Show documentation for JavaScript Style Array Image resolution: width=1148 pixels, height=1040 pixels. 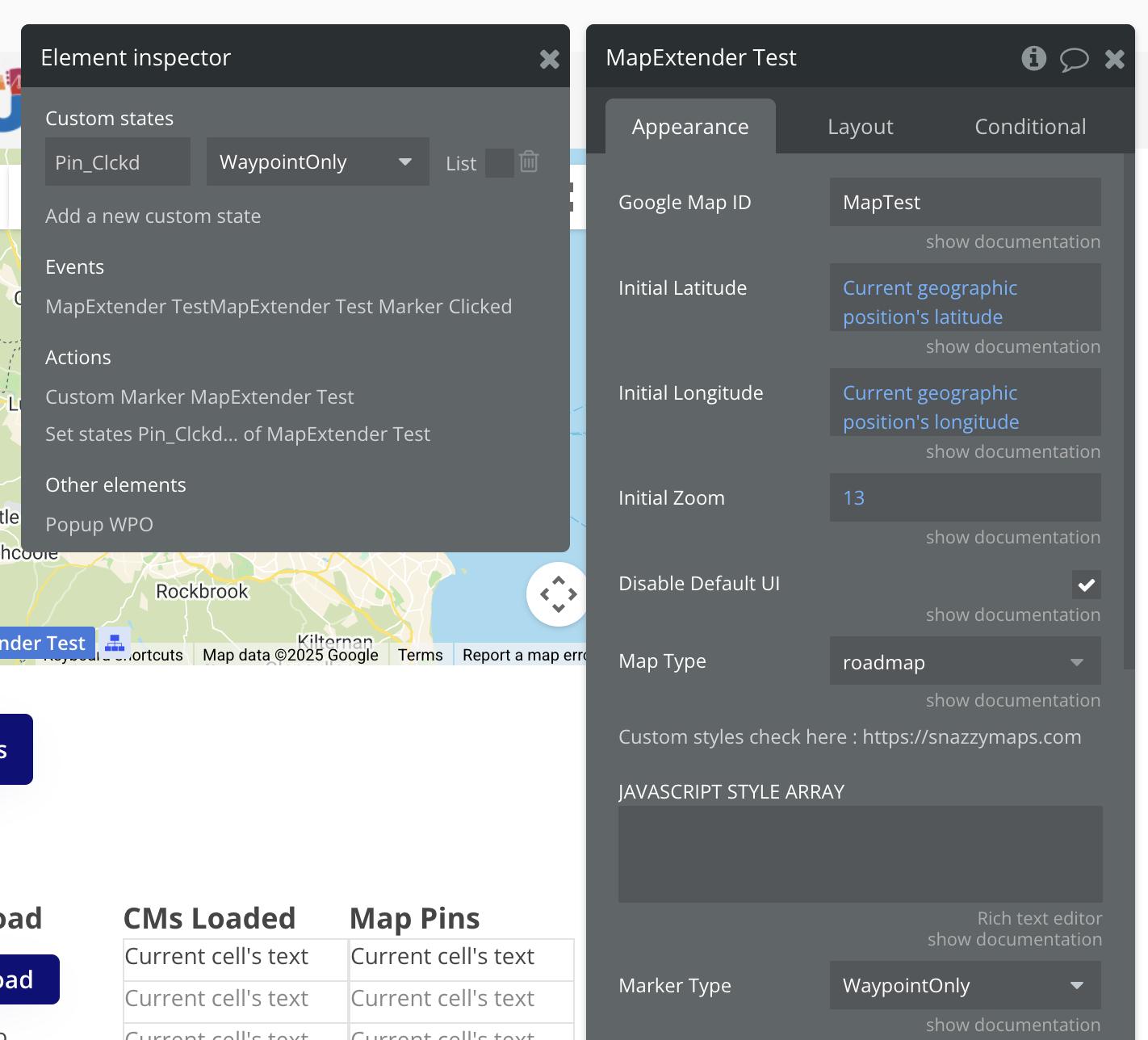pos(1015,940)
